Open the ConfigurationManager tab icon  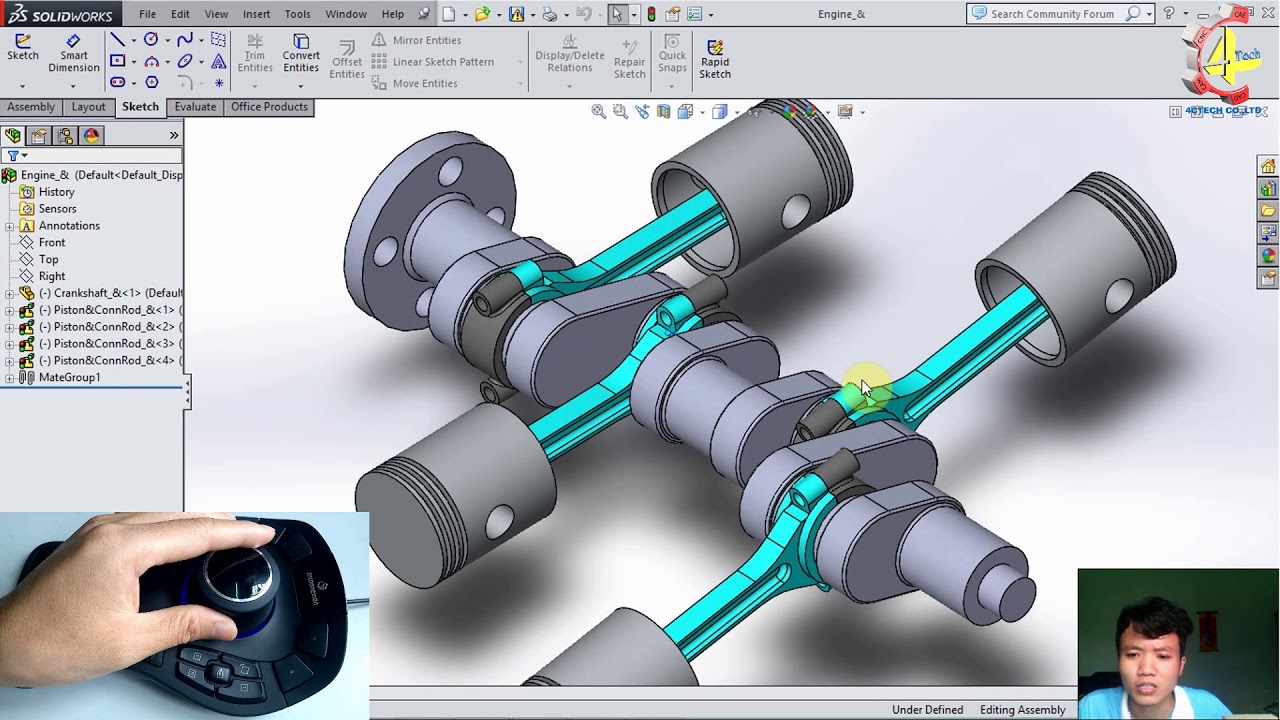(65, 135)
